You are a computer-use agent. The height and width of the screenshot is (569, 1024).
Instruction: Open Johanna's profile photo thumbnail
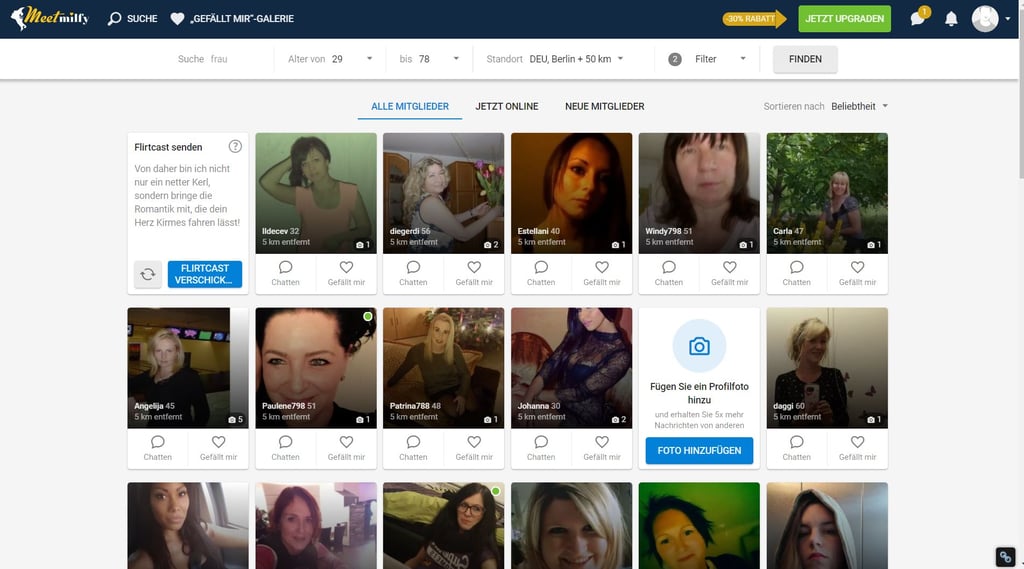[x=571, y=366]
